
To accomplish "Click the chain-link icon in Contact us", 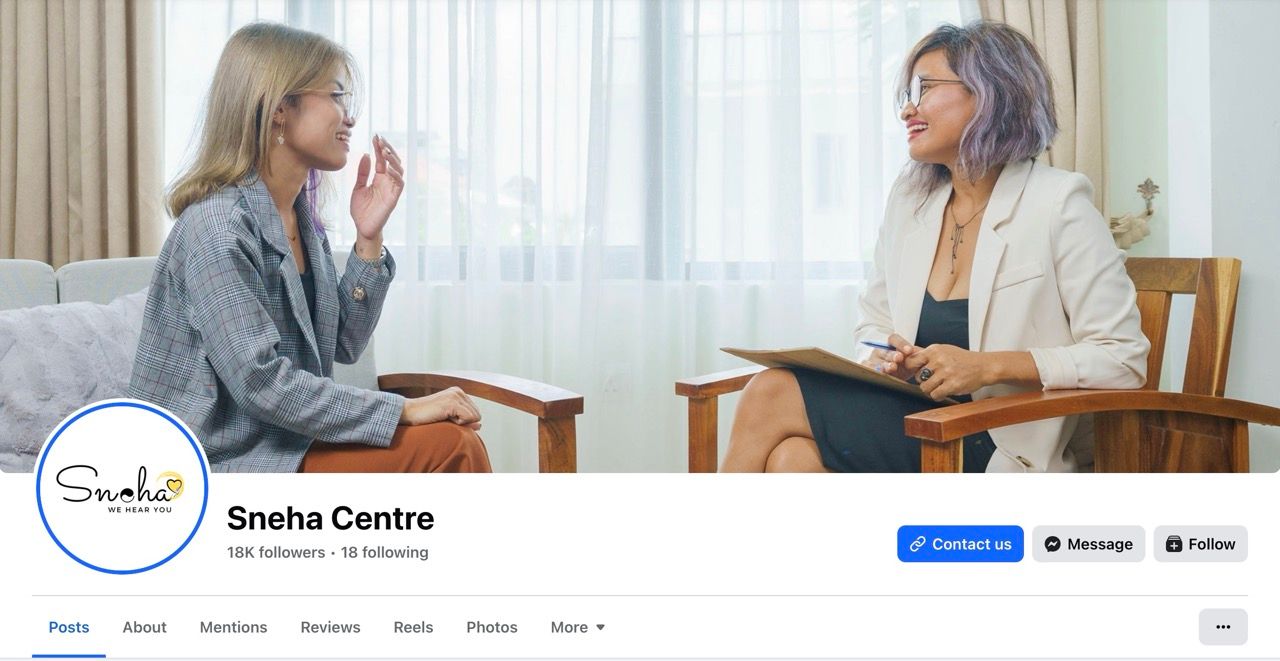I will coord(917,544).
